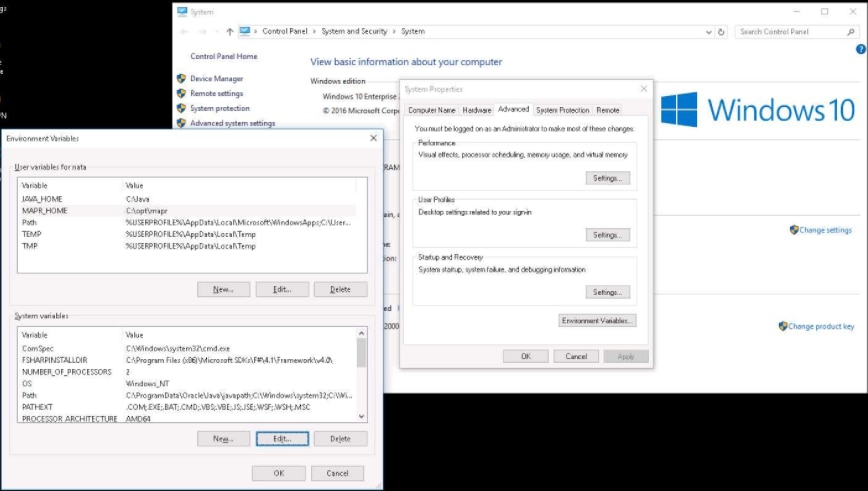Expand the chevron after System and Security breadcrumb
Image resolution: width=868 pixels, height=491 pixels.
coord(395,31)
